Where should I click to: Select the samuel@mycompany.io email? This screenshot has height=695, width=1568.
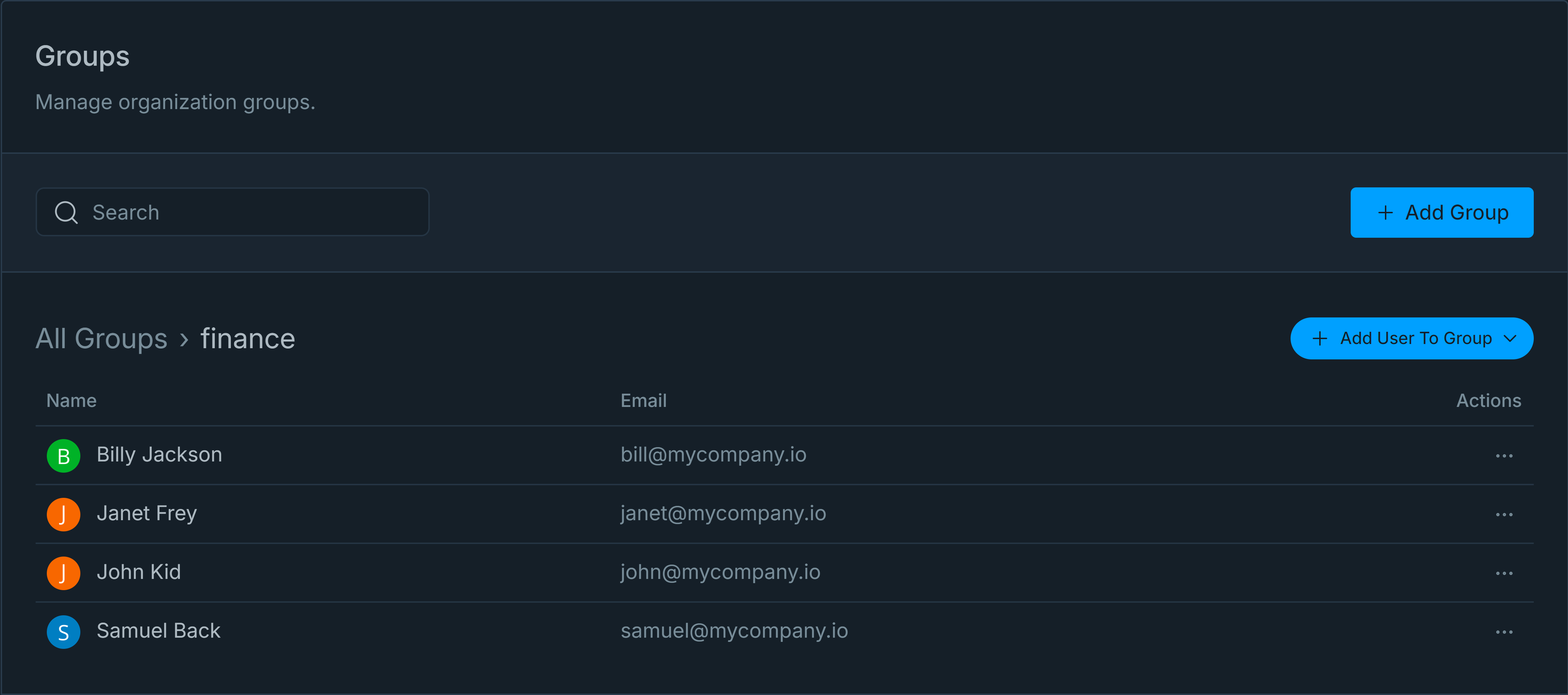coord(734,630)
